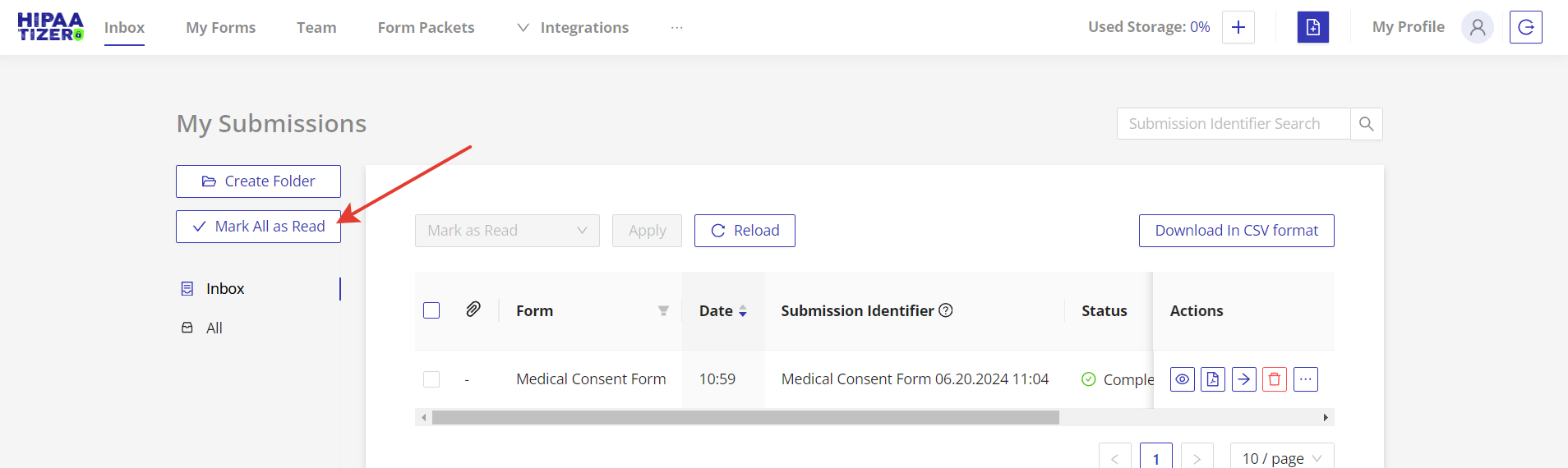1568x468 pixels.
Task: Click Download In CSV format button
Action: 1236,231
